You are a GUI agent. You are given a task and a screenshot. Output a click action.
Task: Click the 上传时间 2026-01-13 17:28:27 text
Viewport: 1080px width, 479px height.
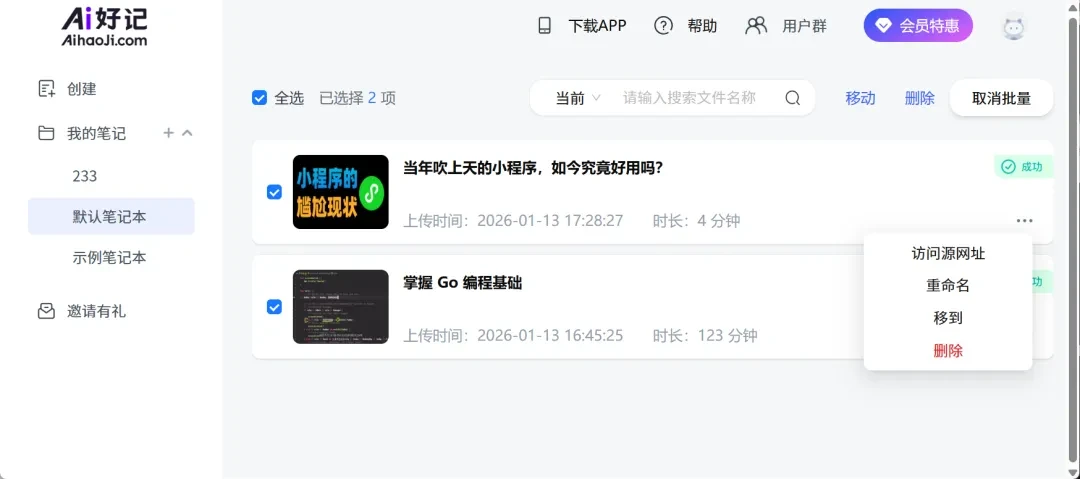pos(513,221)
